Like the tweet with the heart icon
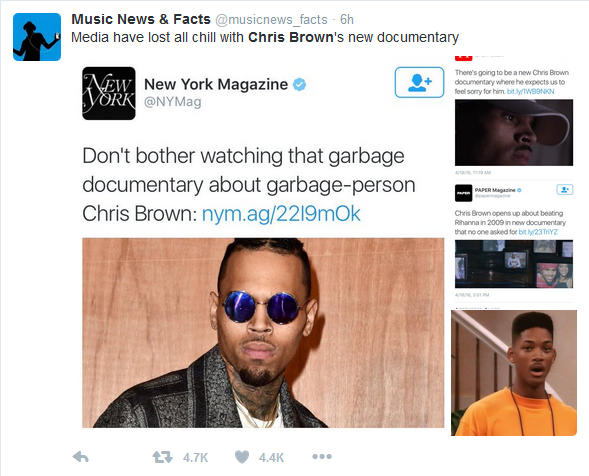 tap(242, 457)
